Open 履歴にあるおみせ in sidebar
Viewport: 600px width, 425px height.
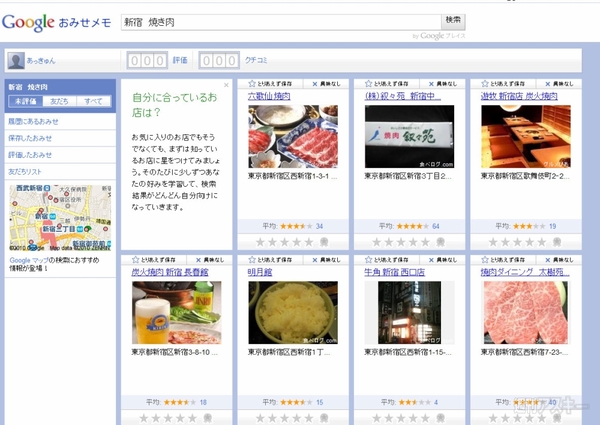(x=33, y=121)
